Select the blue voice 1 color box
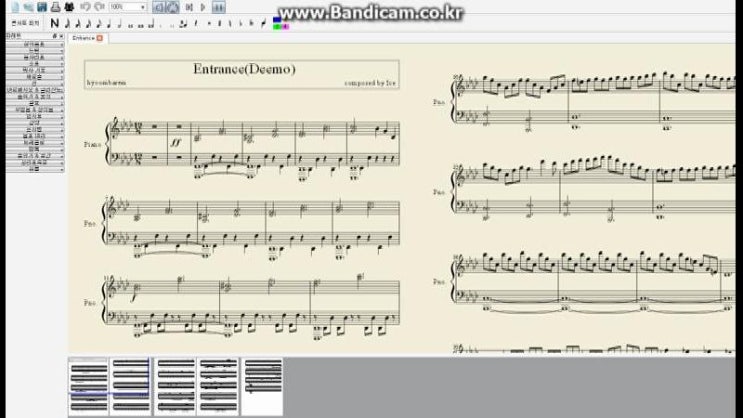Image resolution: width=743 pixels, height=418 pixels. click(277, 19)
